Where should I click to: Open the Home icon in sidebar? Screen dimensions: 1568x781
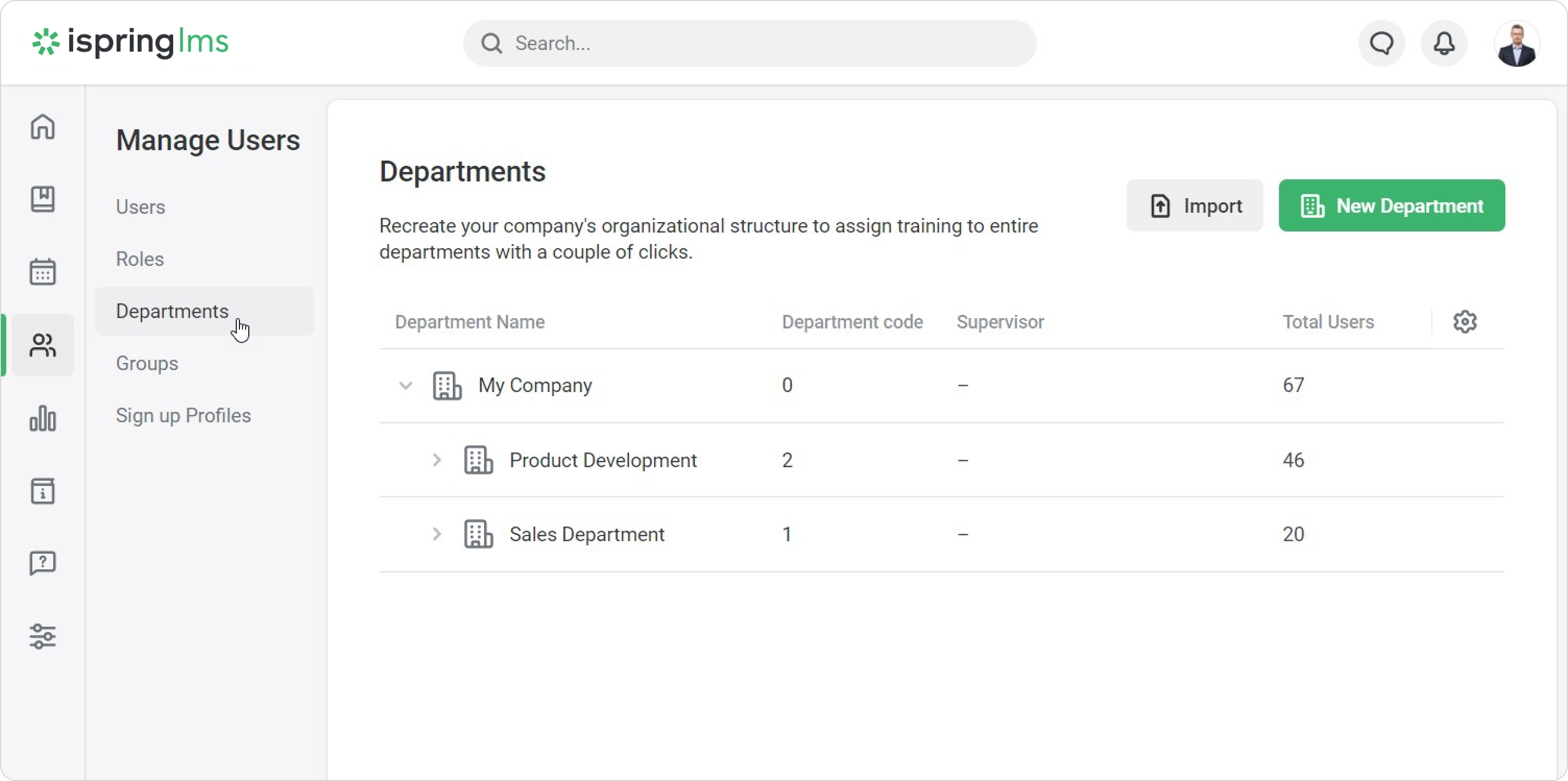[43, 127]
